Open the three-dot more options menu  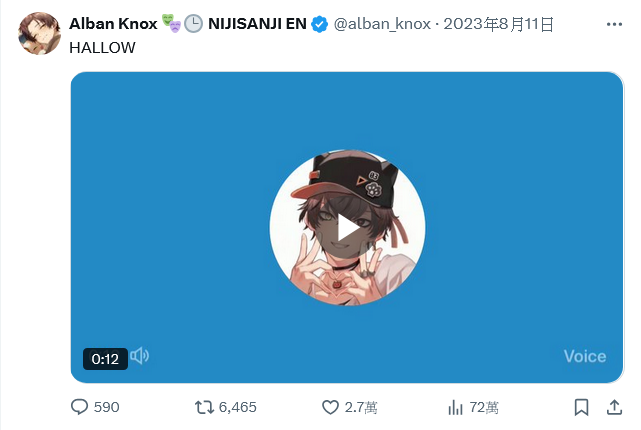tap(614, 25)
